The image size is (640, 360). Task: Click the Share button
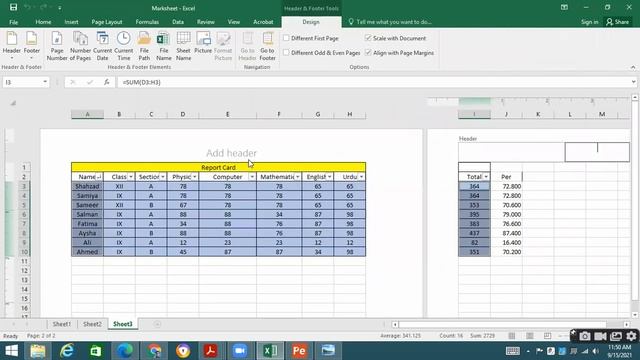coord(617,22)
